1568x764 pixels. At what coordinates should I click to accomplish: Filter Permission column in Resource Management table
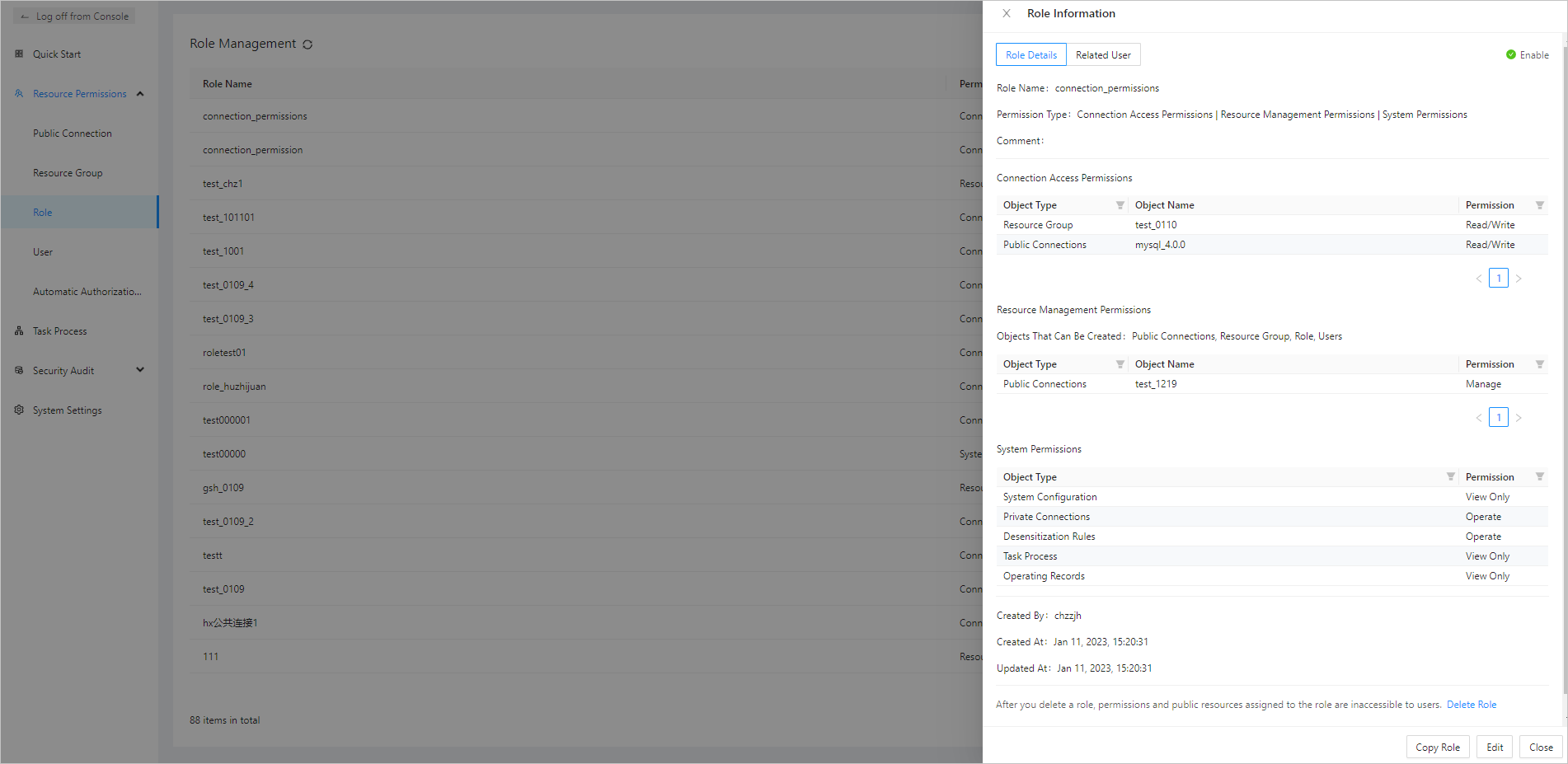point(1539,364)
